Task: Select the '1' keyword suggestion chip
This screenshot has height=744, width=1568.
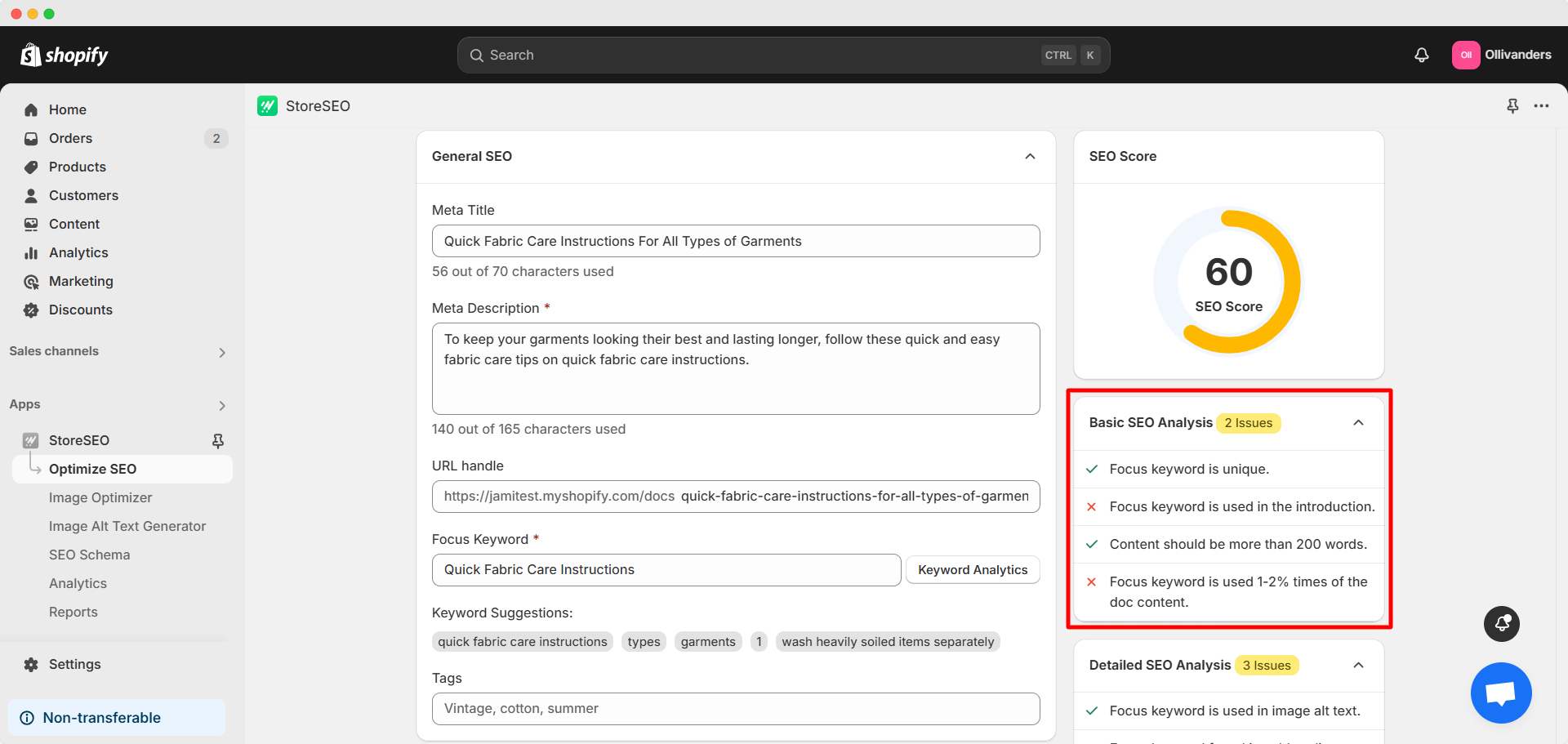Action: point(759,642)
